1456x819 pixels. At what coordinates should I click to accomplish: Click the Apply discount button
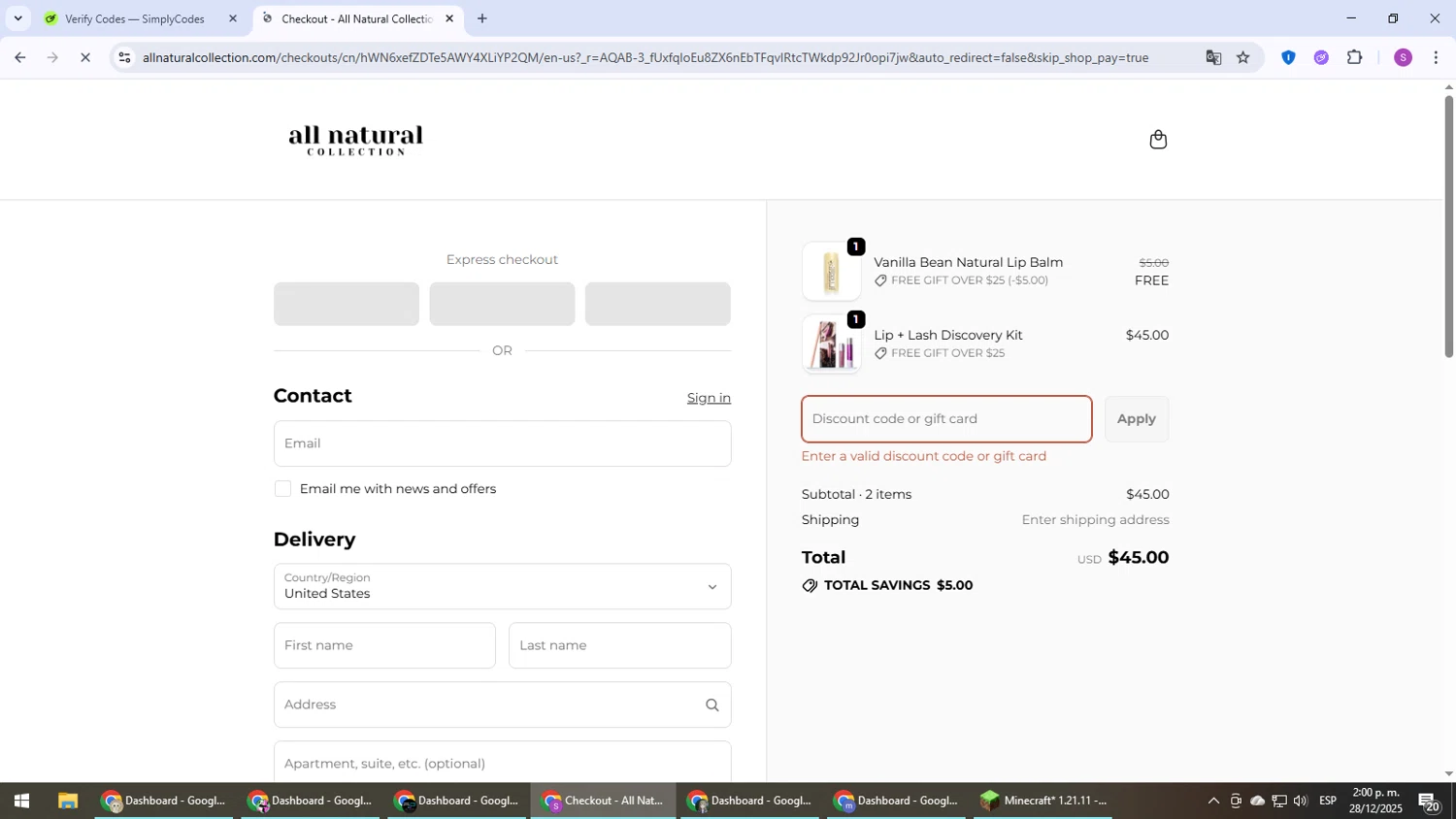click(x=1137, y=419)
